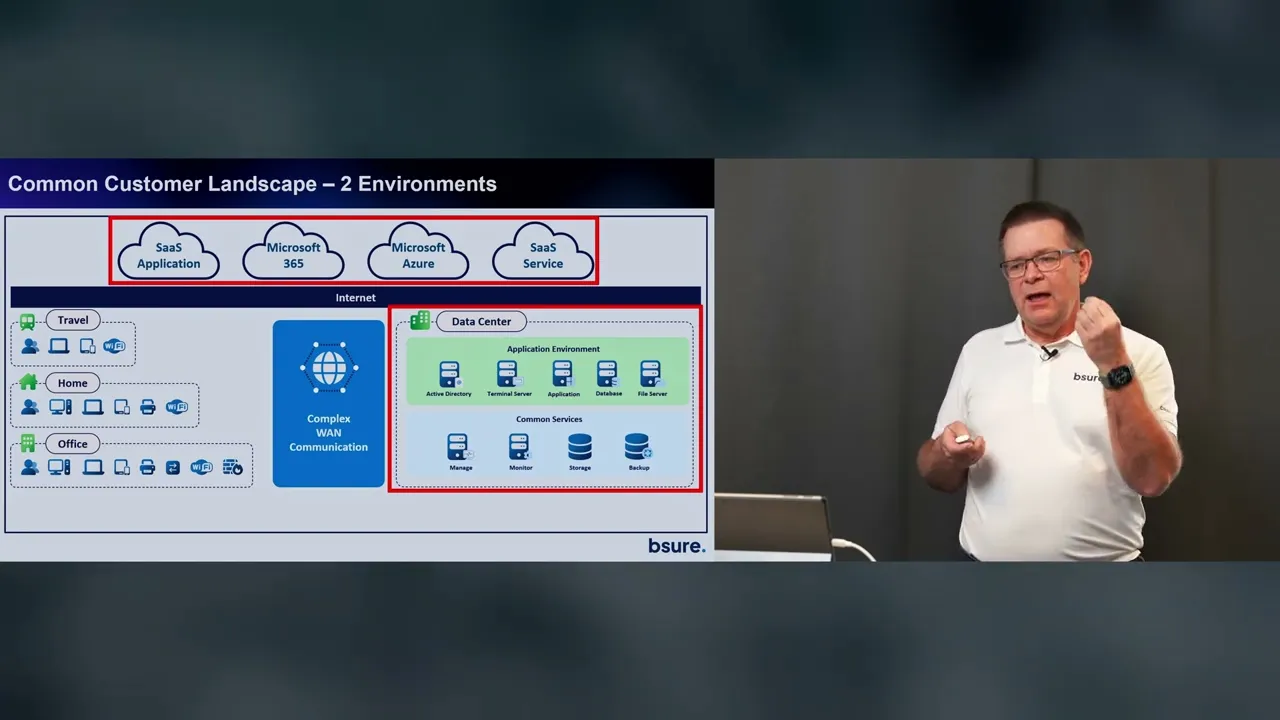
Task: Click the Active Directory label text
Action: pos(449,394)
